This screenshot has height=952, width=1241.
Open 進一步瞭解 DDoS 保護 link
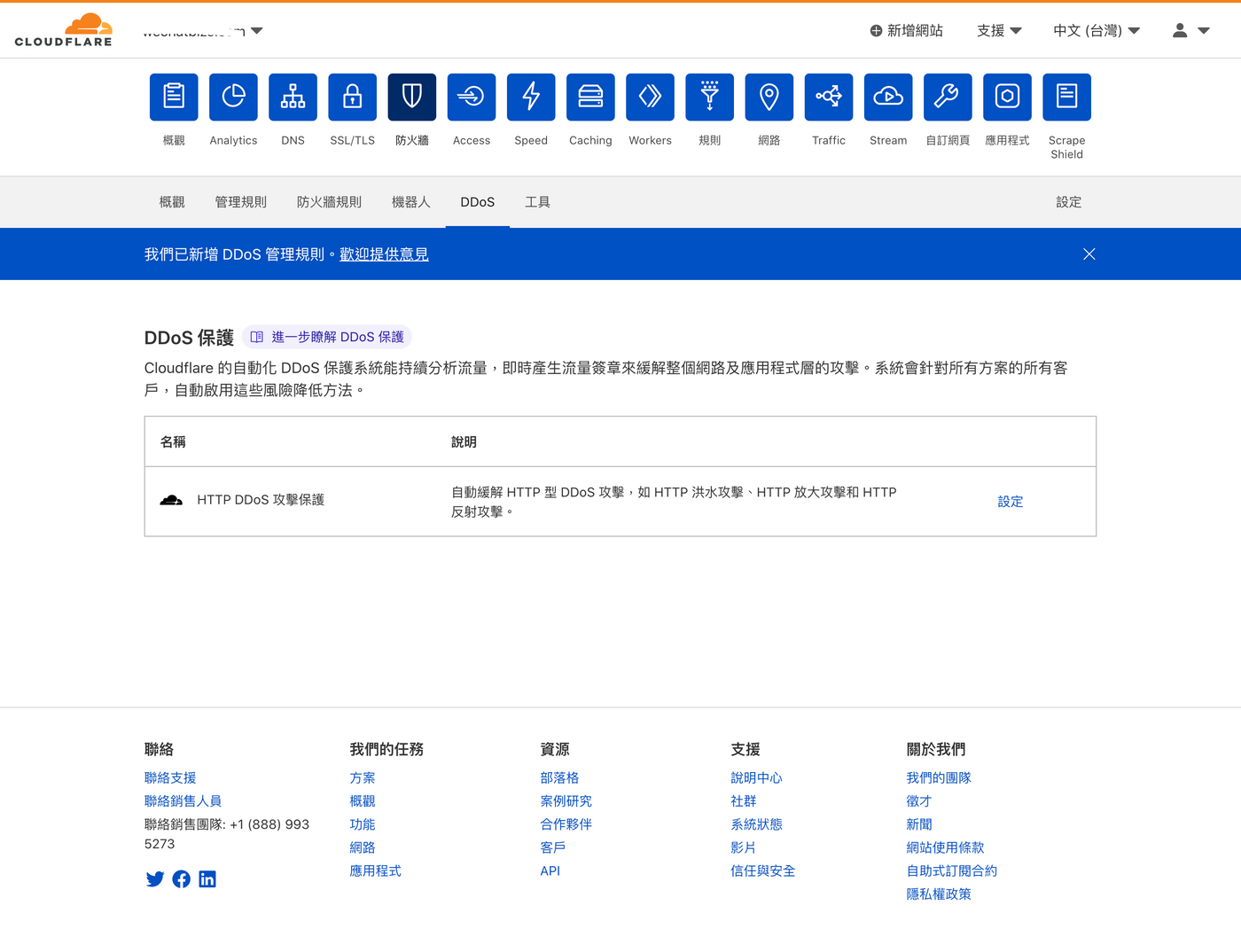coord(327,337)
